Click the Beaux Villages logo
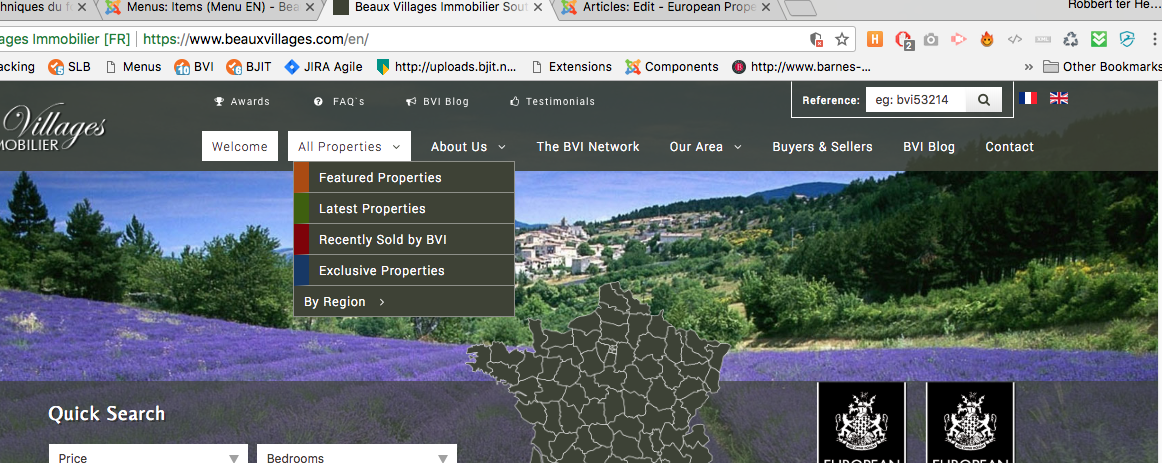 pyautogui.click(x=53, y=128)
